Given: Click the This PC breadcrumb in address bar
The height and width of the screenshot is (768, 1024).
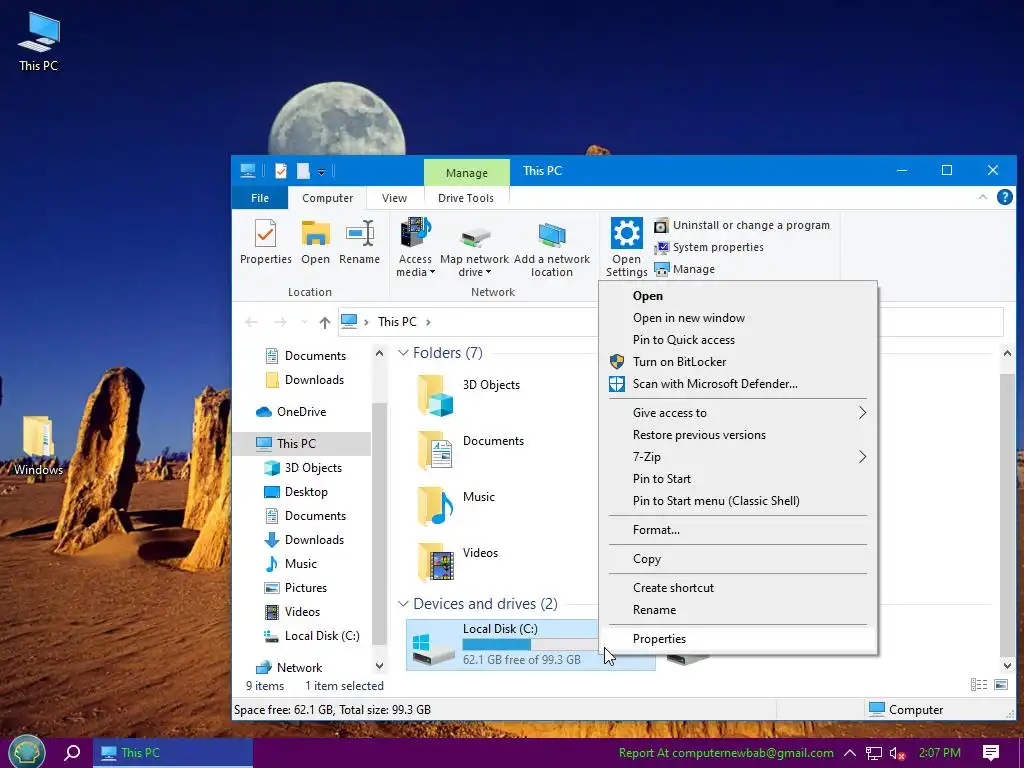Looking at the screenshot, I should point(397,322).
